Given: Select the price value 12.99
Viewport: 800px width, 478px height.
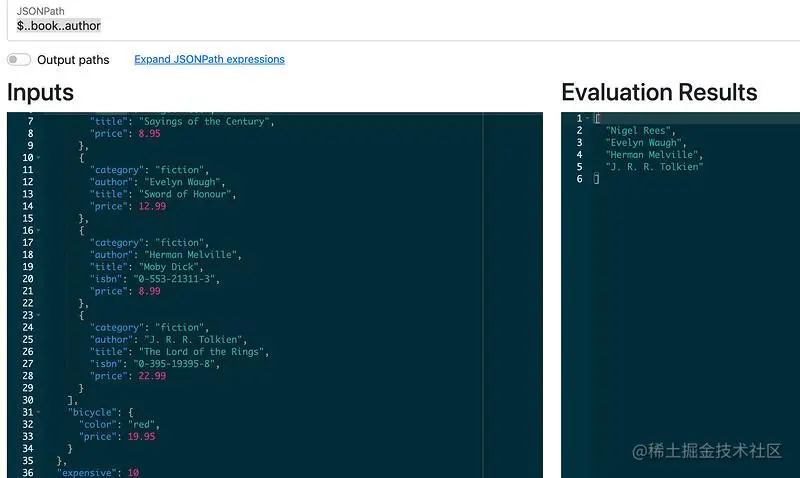Looking at the screenshot, I should 152,207.
